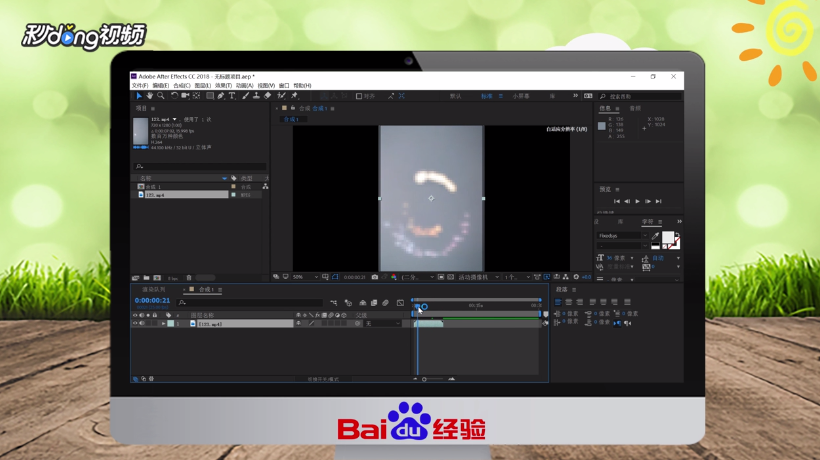Open the 50% magnification dropdown
Screen dimensions: 820x460
pos(305,277)
